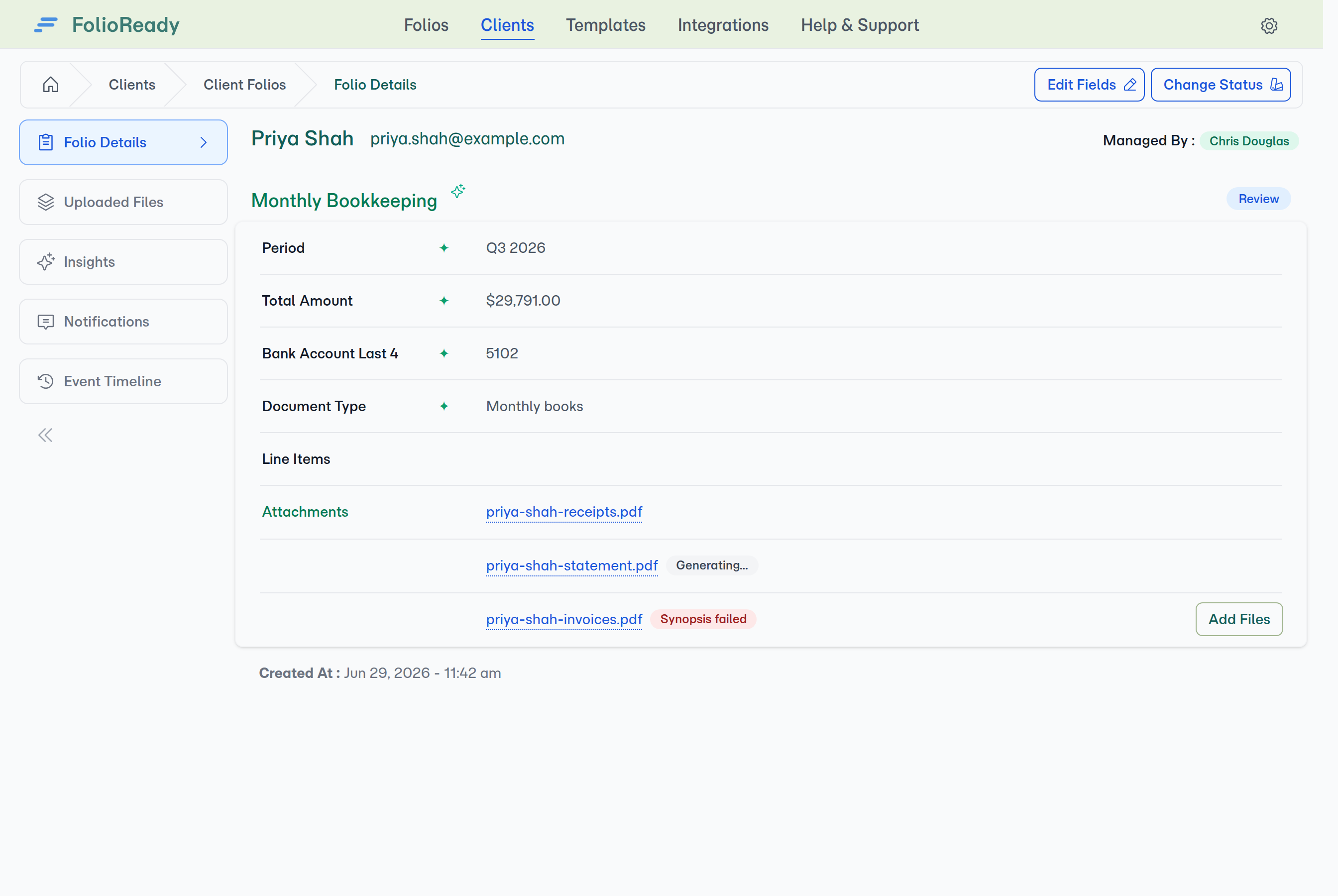Open Help & Support nav tab

tap(860, 25)
